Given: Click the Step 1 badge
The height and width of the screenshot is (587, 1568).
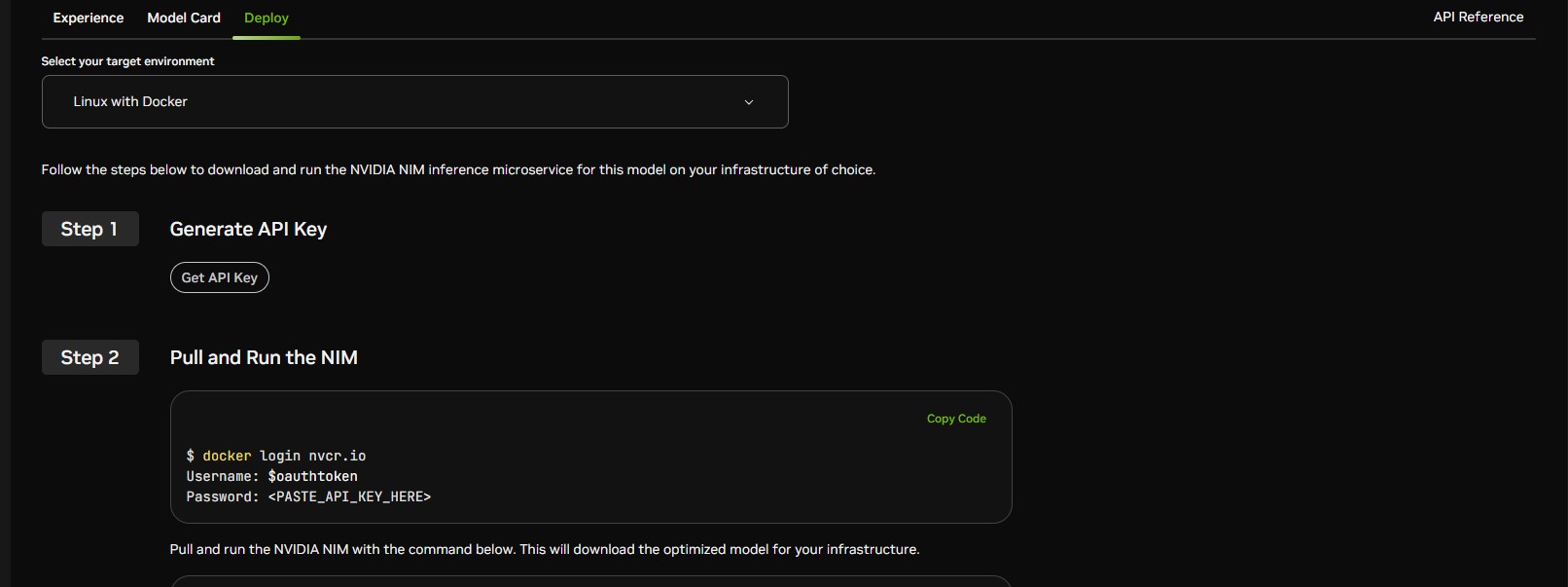Looking at the screenshot, I should [x=90, y=229].
